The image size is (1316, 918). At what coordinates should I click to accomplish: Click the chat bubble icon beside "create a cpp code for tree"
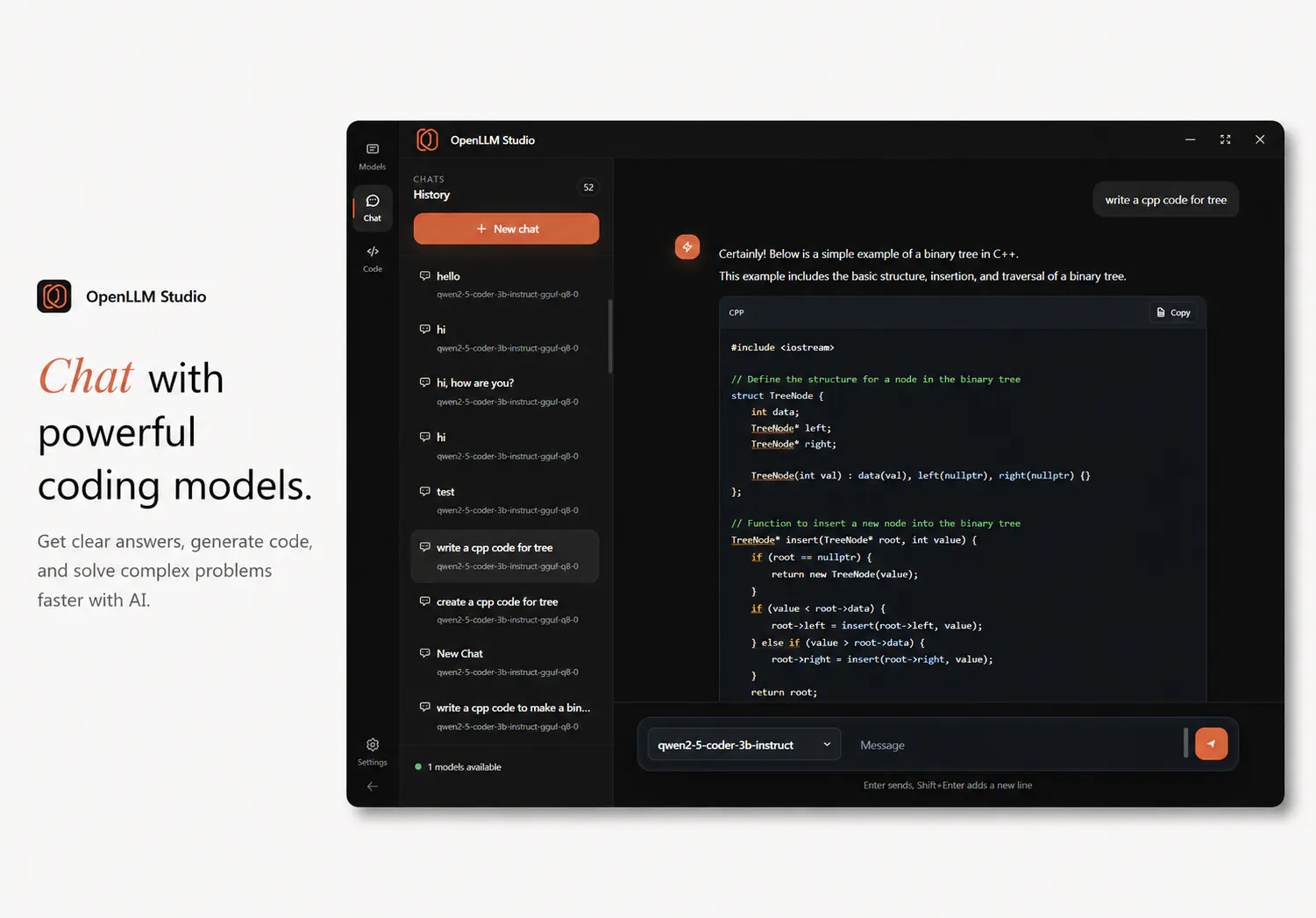[x=425, y=601]
